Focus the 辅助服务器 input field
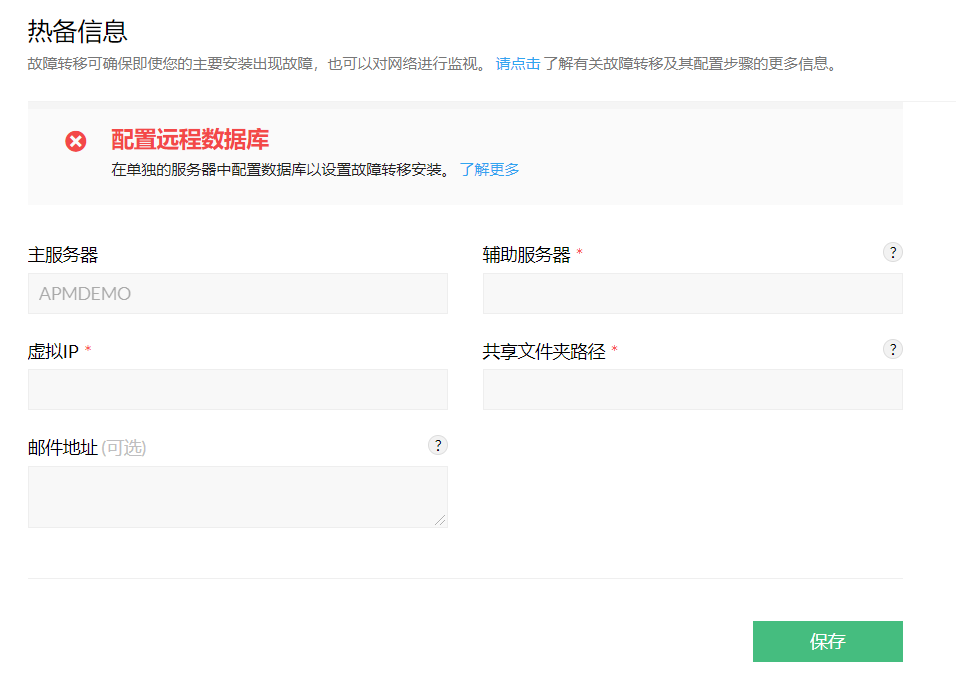 [692, 294]
